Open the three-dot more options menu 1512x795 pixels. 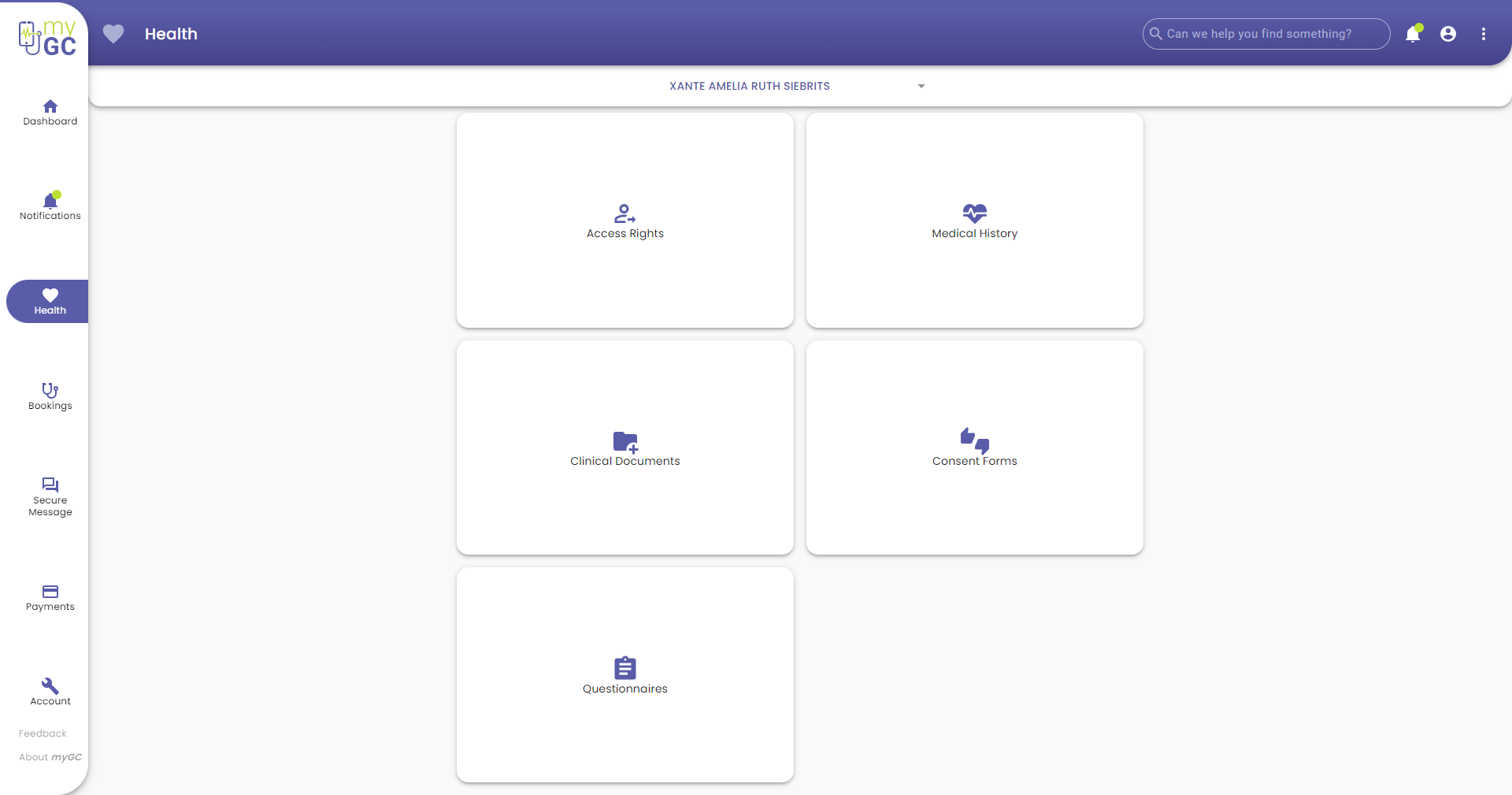tap(1483, 34)
